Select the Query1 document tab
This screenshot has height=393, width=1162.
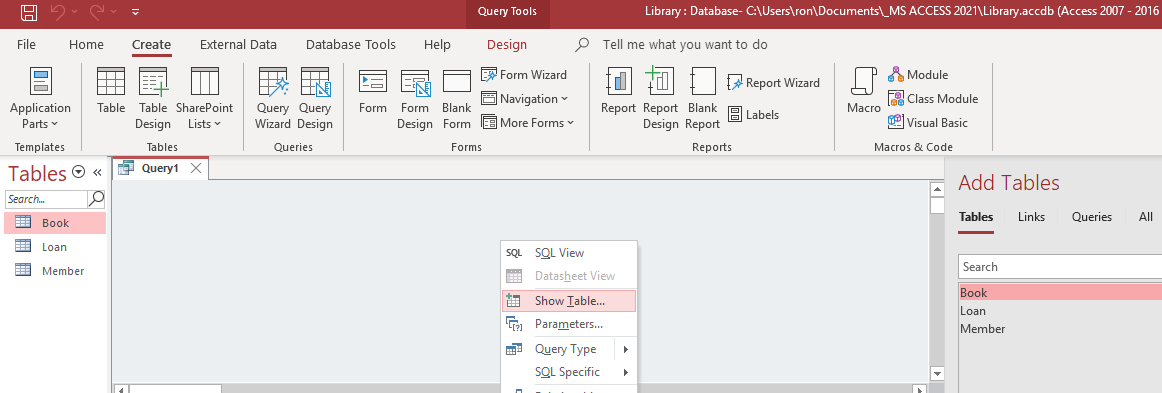click(x=160, y=168)
